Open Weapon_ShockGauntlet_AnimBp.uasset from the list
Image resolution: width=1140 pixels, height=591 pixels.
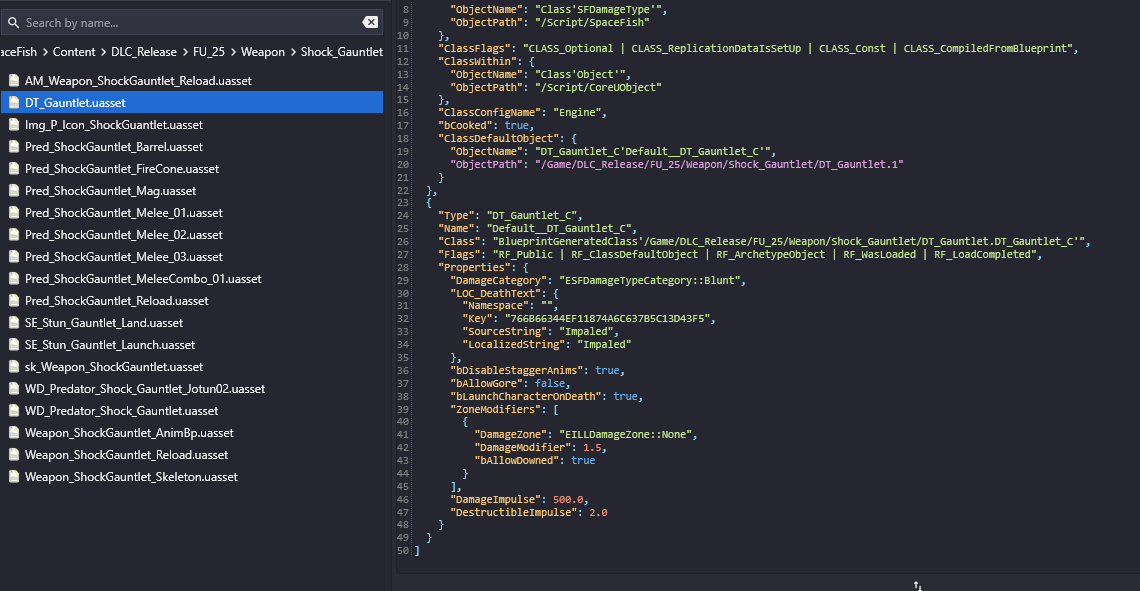(x=129, y=433)
